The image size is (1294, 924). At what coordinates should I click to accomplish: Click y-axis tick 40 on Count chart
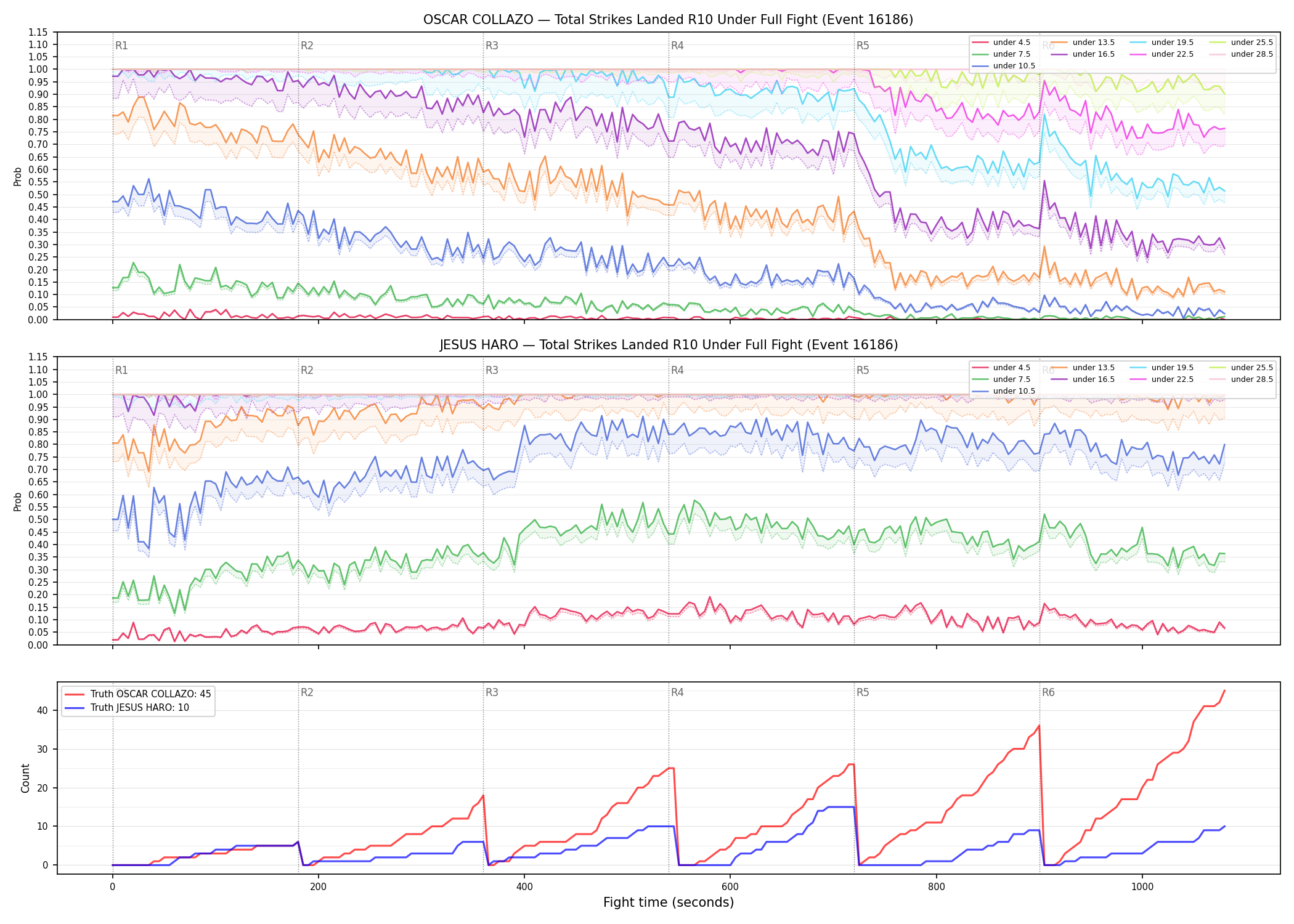(43, 711)
